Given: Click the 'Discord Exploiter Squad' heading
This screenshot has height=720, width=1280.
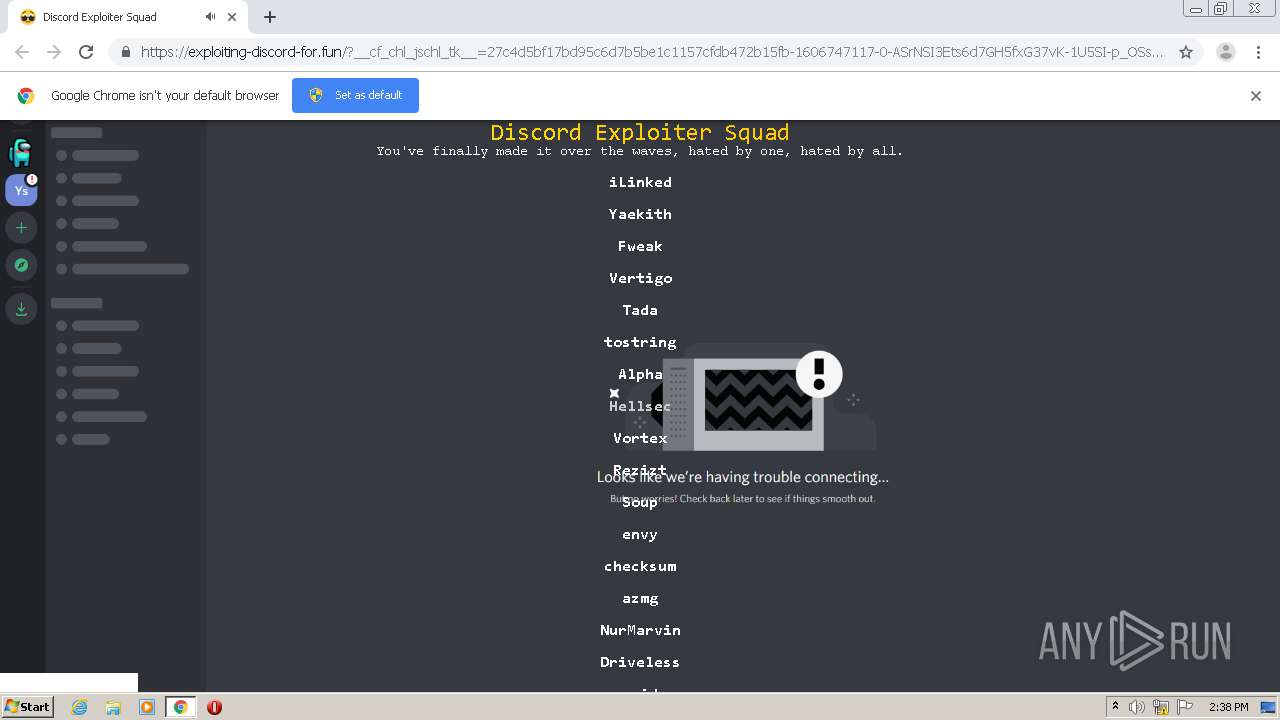Looking at the screenshot, I should point(640,132).
